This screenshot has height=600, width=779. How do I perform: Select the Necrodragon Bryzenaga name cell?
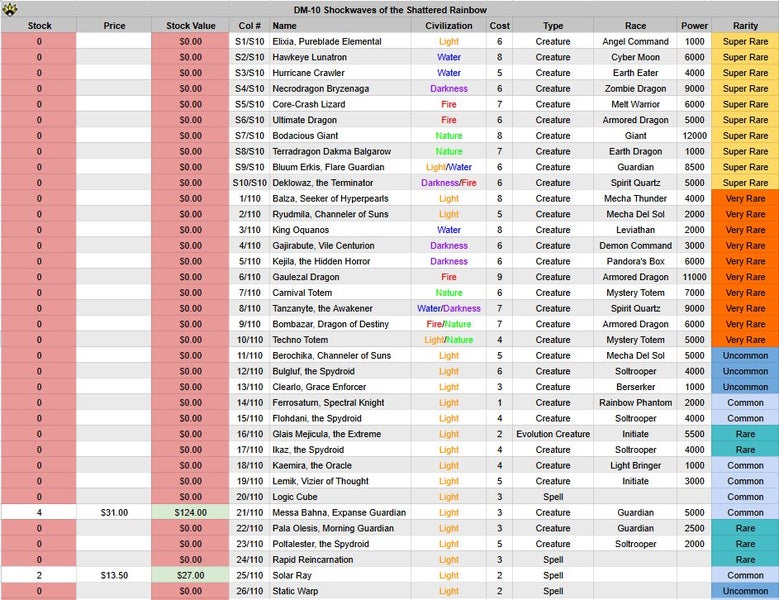(x=340, y=89)
